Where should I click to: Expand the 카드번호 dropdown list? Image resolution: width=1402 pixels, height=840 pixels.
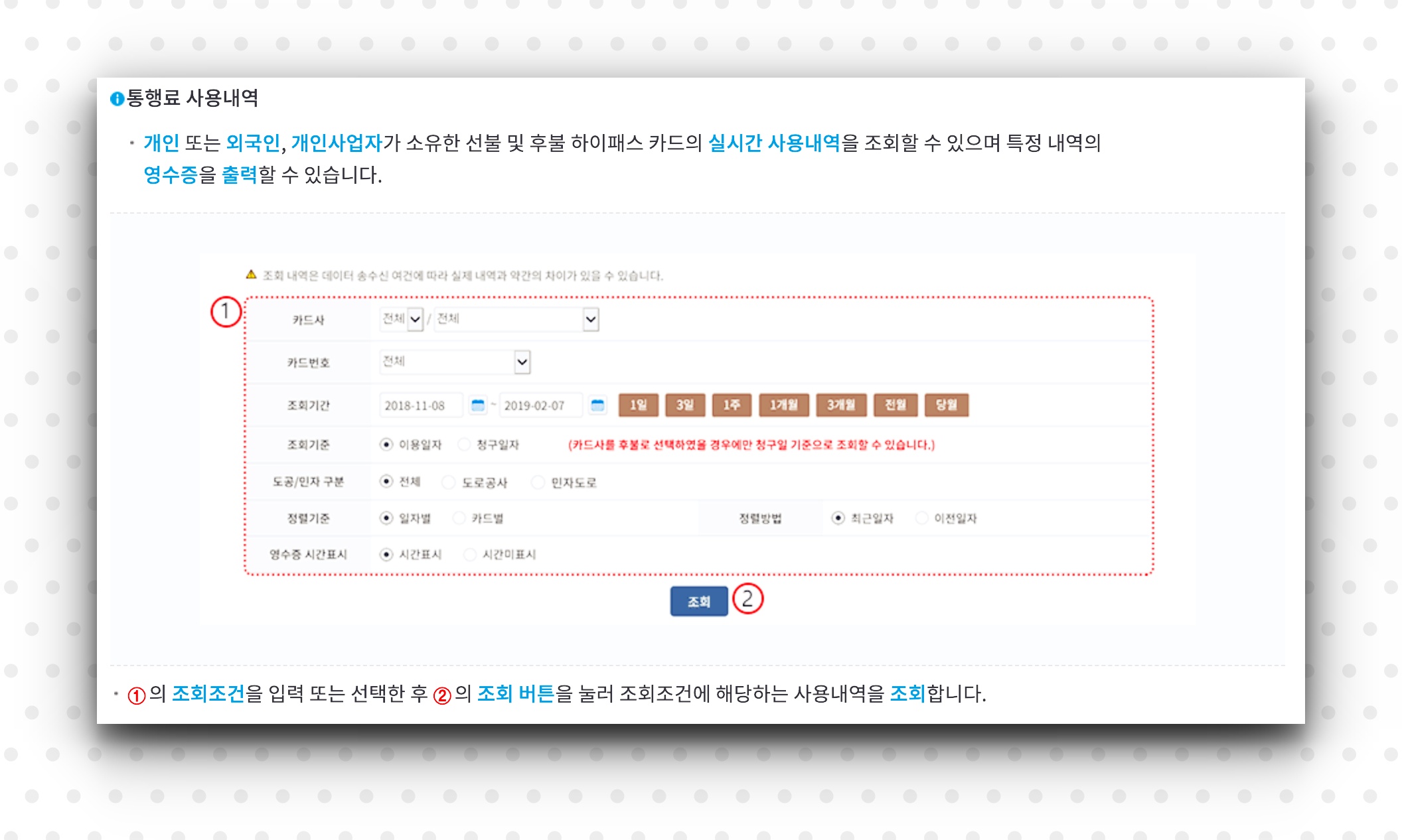pyautogui.click(x=522, y=362)
